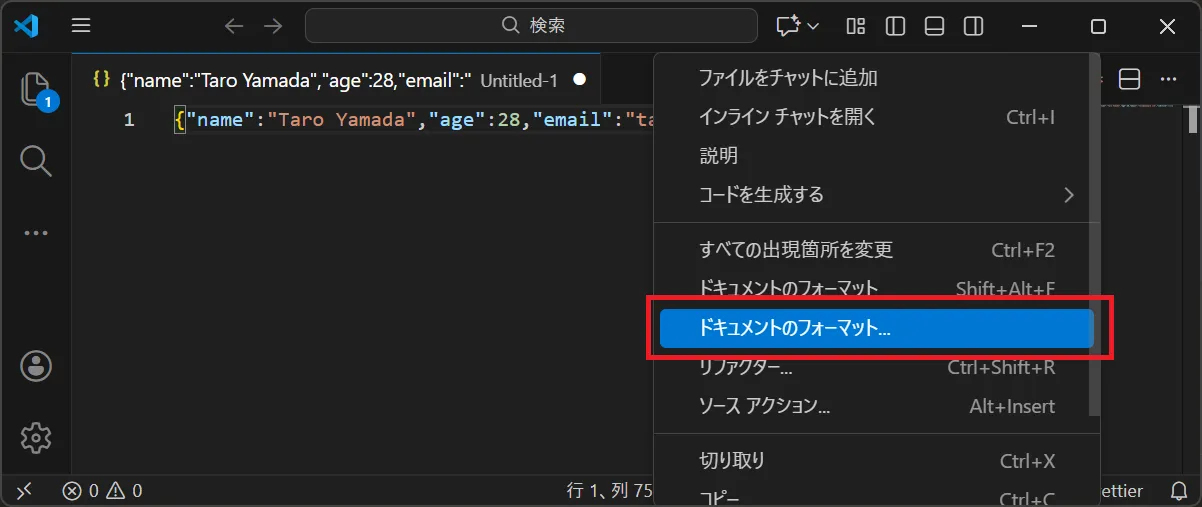Open editor More Actions ellipsis
The width and height of the screenshot is (1202, 507).
tap(1168, 79)
